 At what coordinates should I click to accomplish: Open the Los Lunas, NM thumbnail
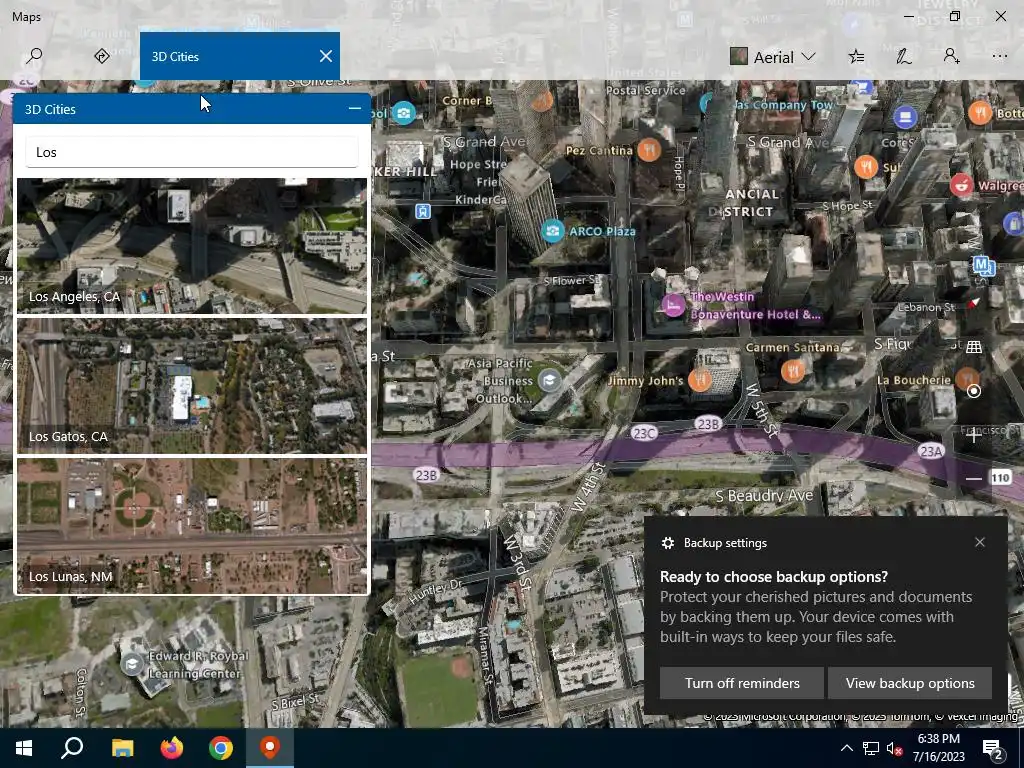192,526
